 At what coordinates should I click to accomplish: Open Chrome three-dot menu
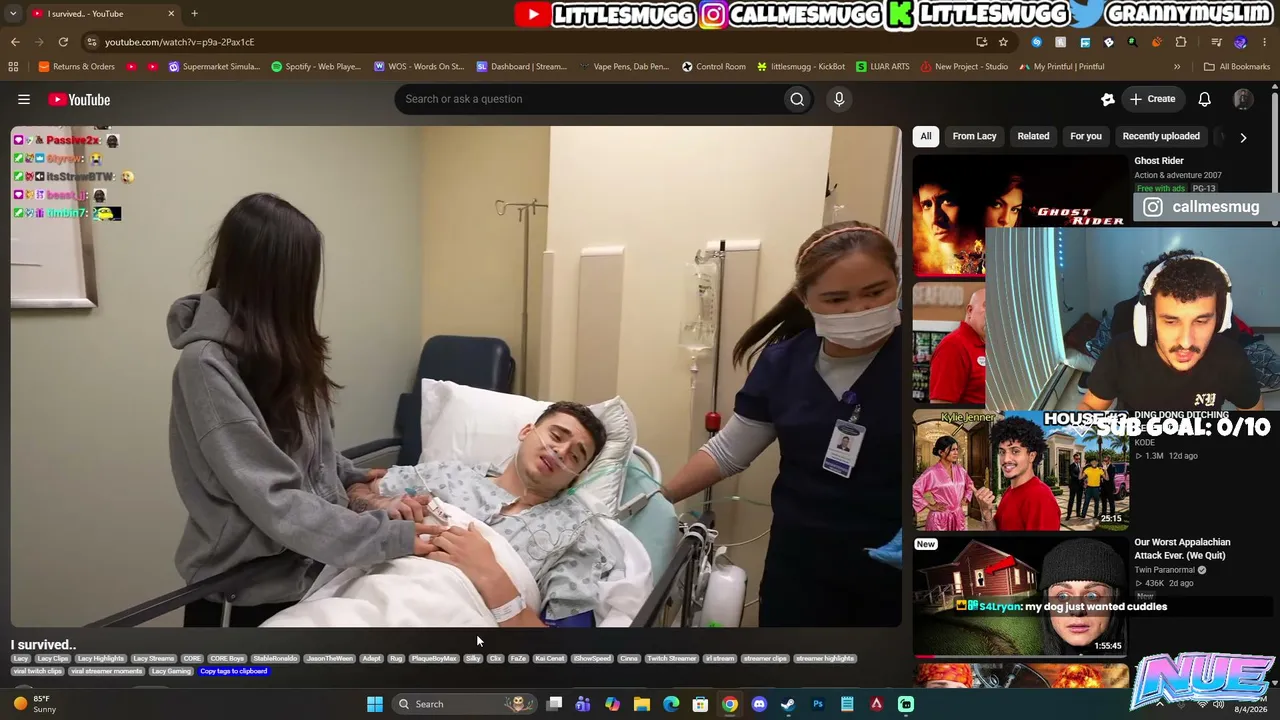(1265, 42)
